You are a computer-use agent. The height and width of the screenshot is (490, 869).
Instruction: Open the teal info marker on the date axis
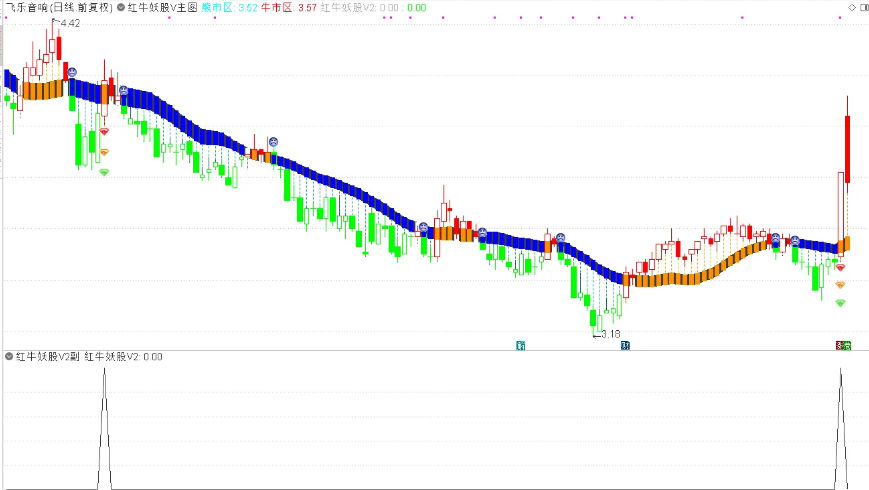pyautogui.click(x=520, y=346)
